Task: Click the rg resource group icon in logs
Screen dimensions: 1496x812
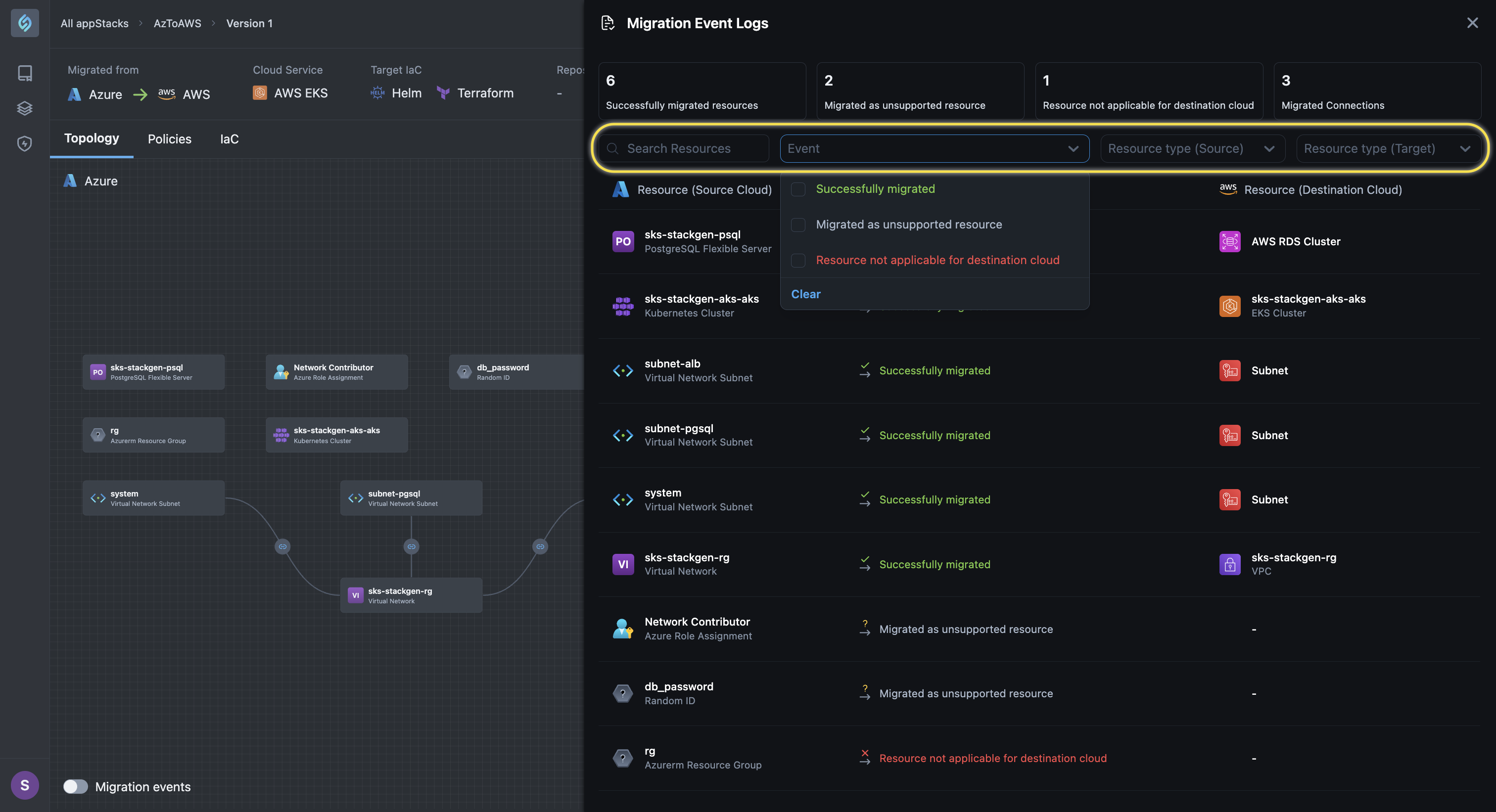Action: tap(622, 758)
